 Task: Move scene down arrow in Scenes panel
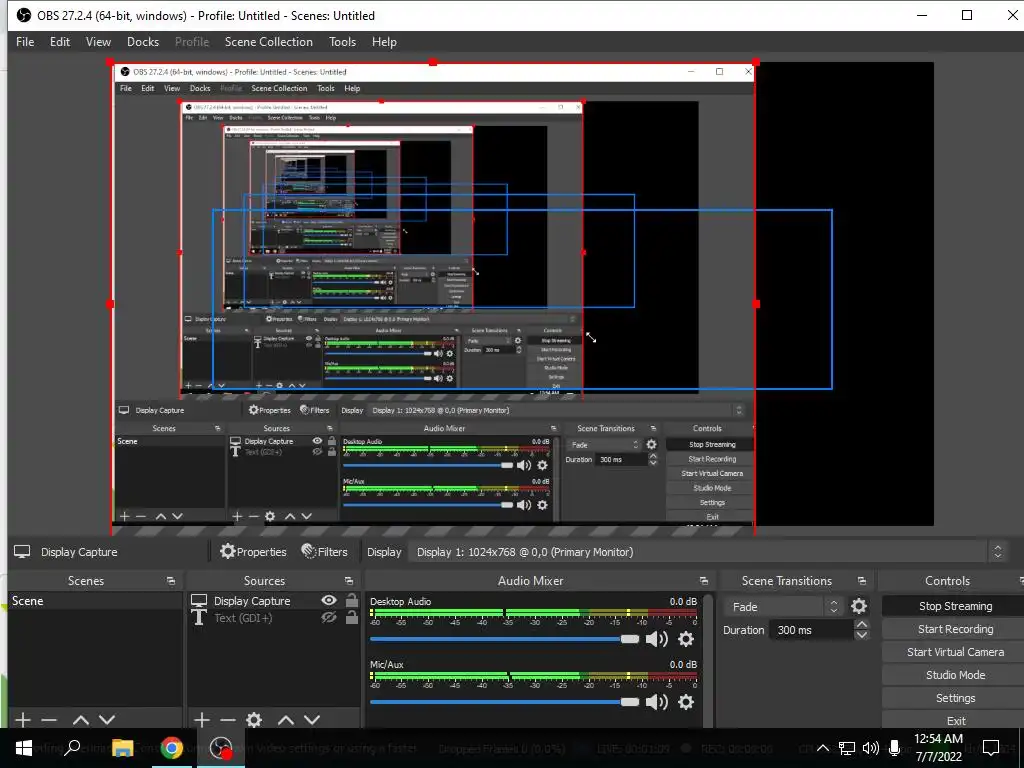(107, 720)
